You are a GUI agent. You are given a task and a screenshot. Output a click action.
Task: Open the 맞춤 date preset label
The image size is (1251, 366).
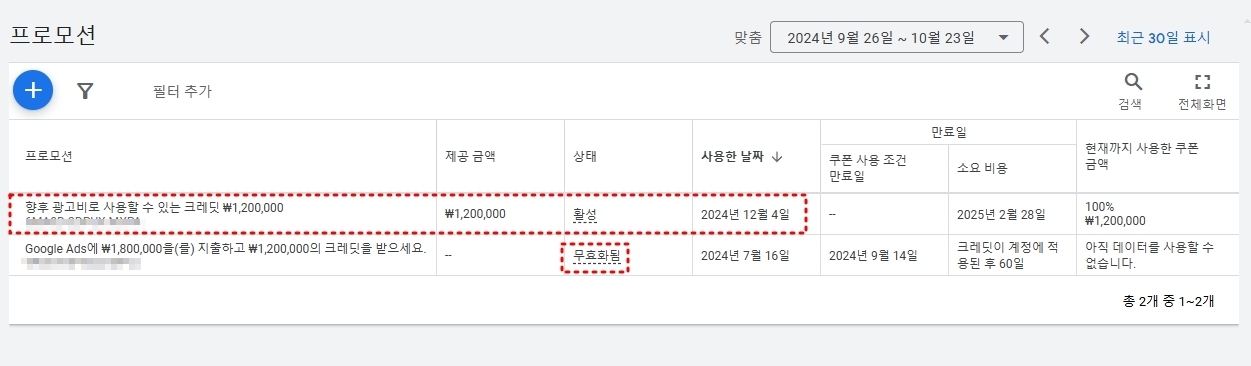[x=748, y=38]
